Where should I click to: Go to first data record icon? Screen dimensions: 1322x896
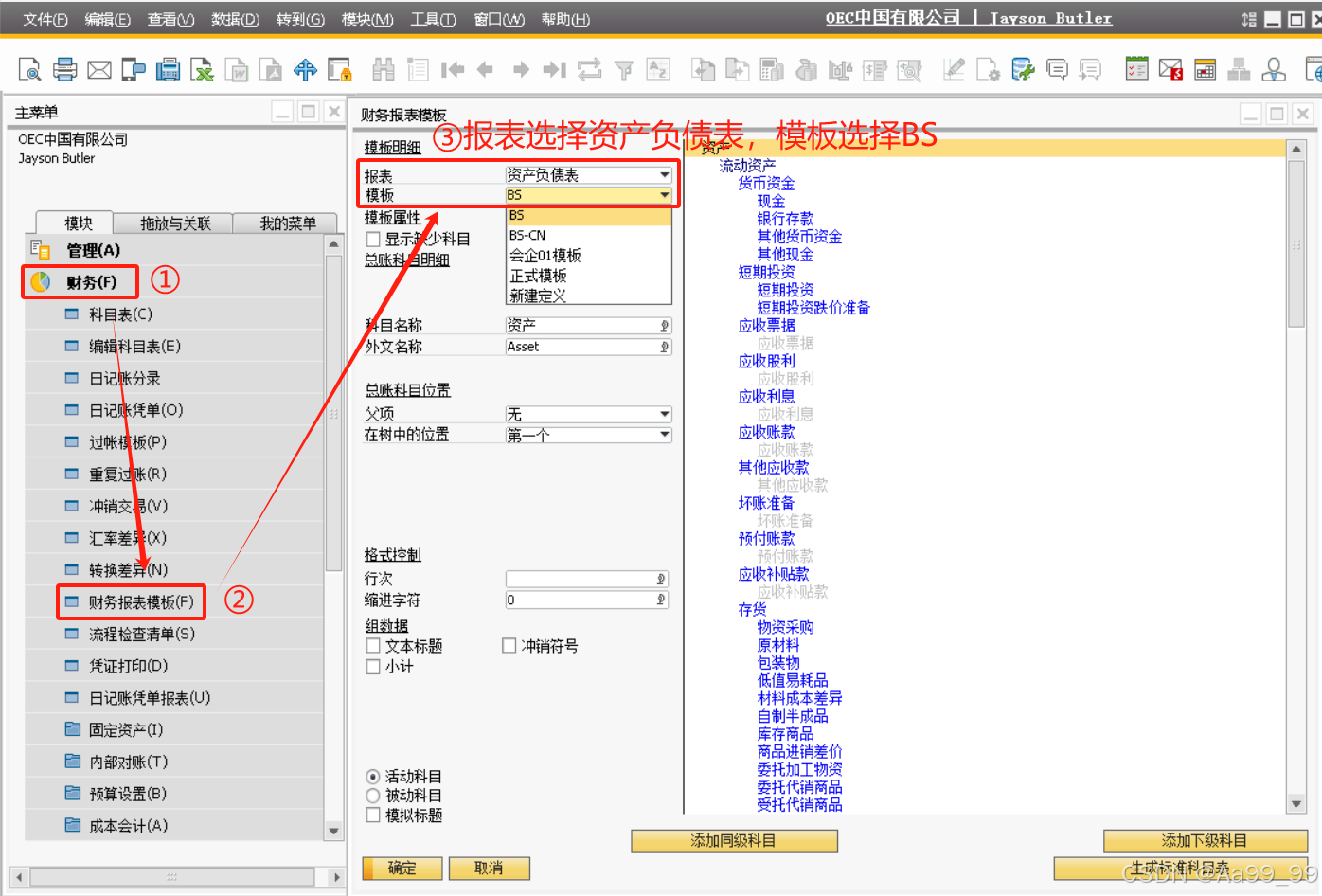(453, 69)
